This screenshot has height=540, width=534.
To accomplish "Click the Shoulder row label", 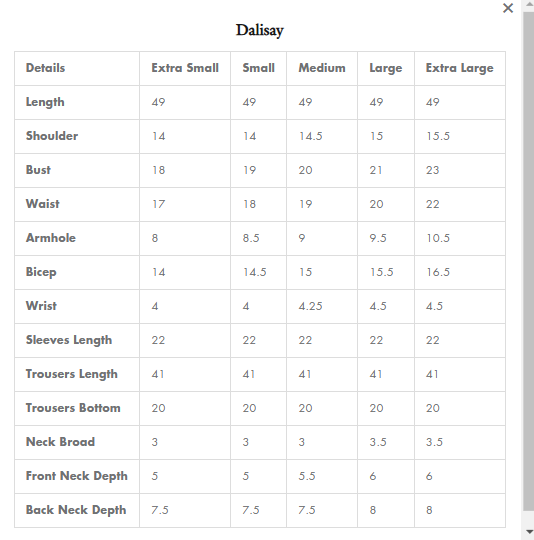I will pos(52,136).
